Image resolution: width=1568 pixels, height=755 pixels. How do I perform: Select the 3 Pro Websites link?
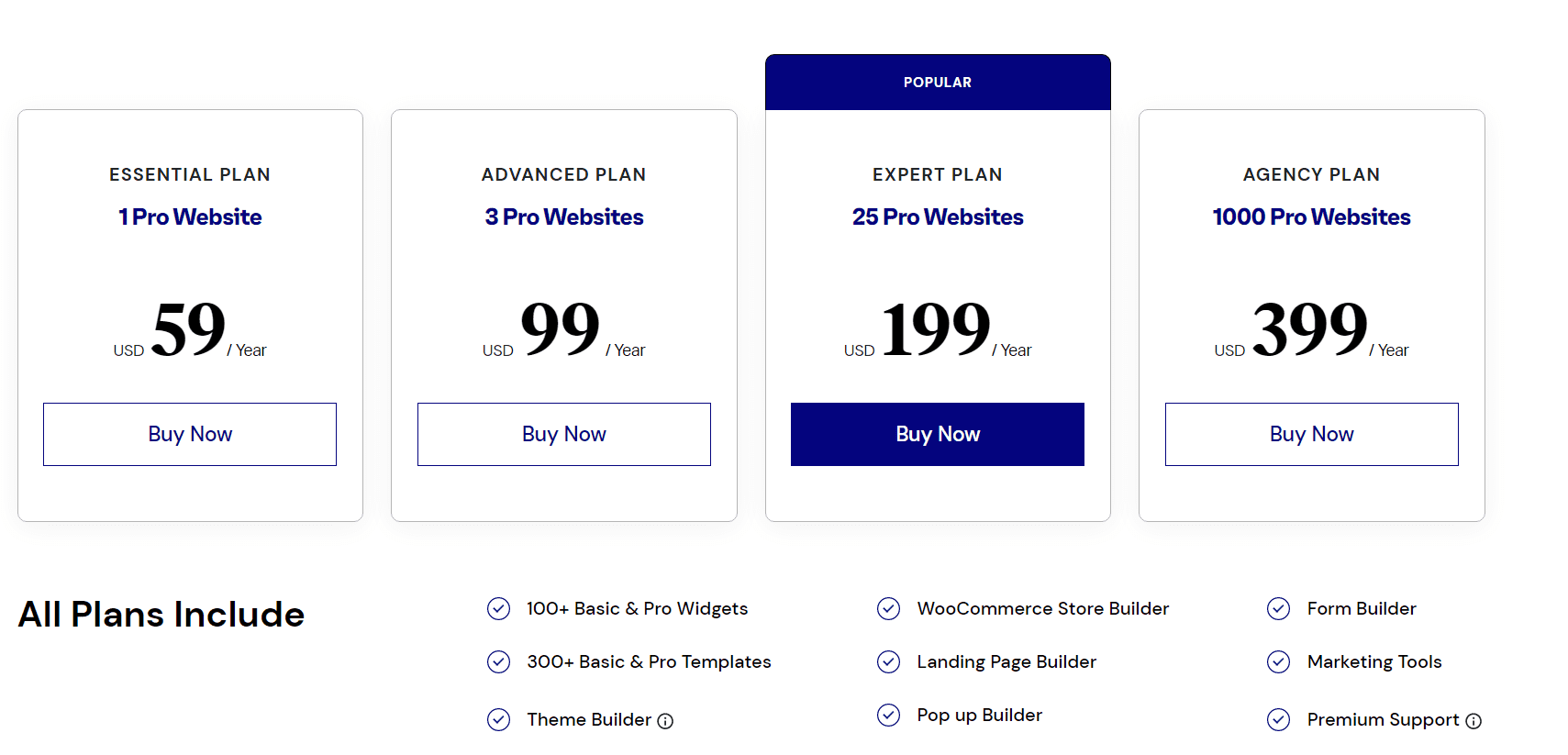[563, 217]
